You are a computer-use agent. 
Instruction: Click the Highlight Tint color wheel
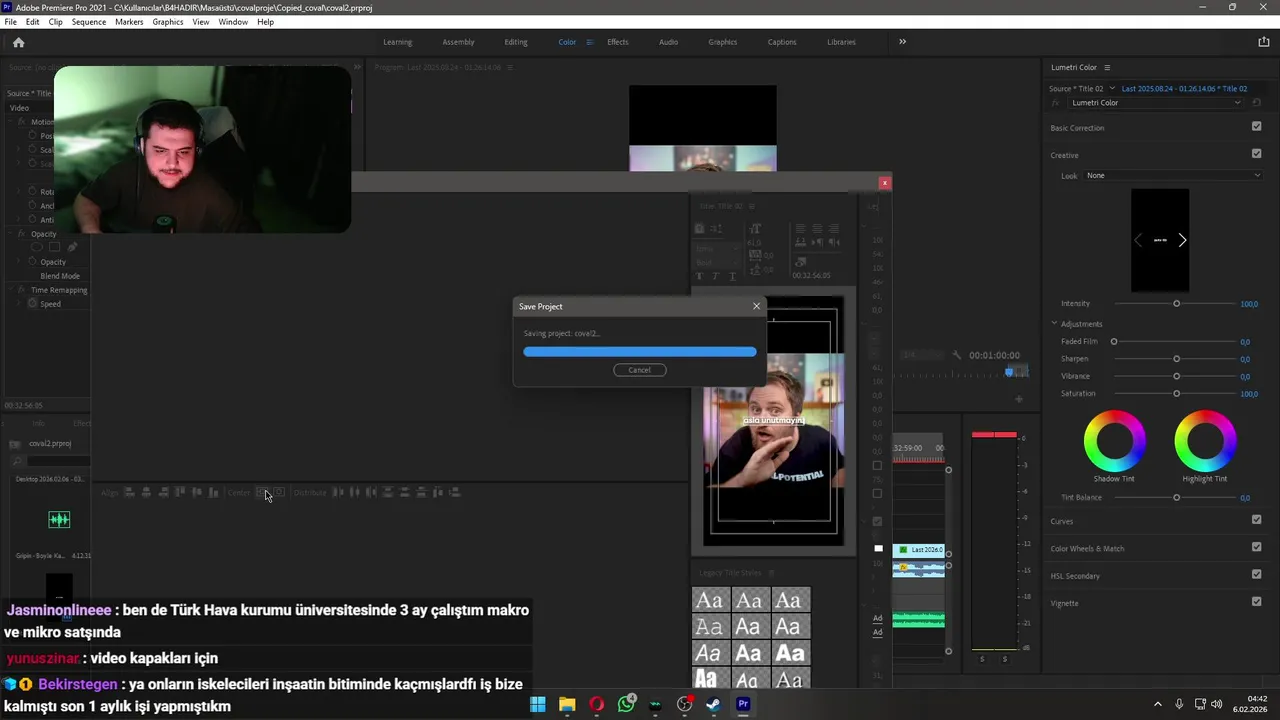pyautogui.click(x=1205, y=441)
